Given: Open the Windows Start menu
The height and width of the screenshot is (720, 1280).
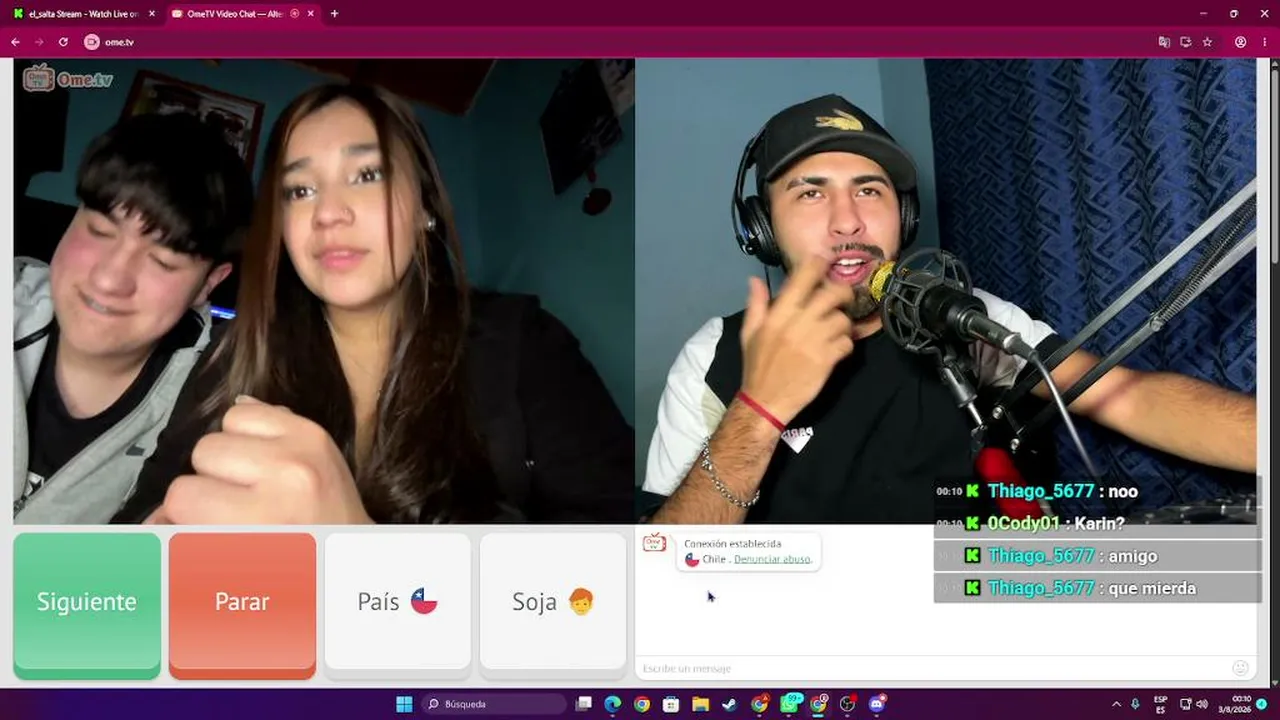Looking at the screenshot, I should point(404,704).
